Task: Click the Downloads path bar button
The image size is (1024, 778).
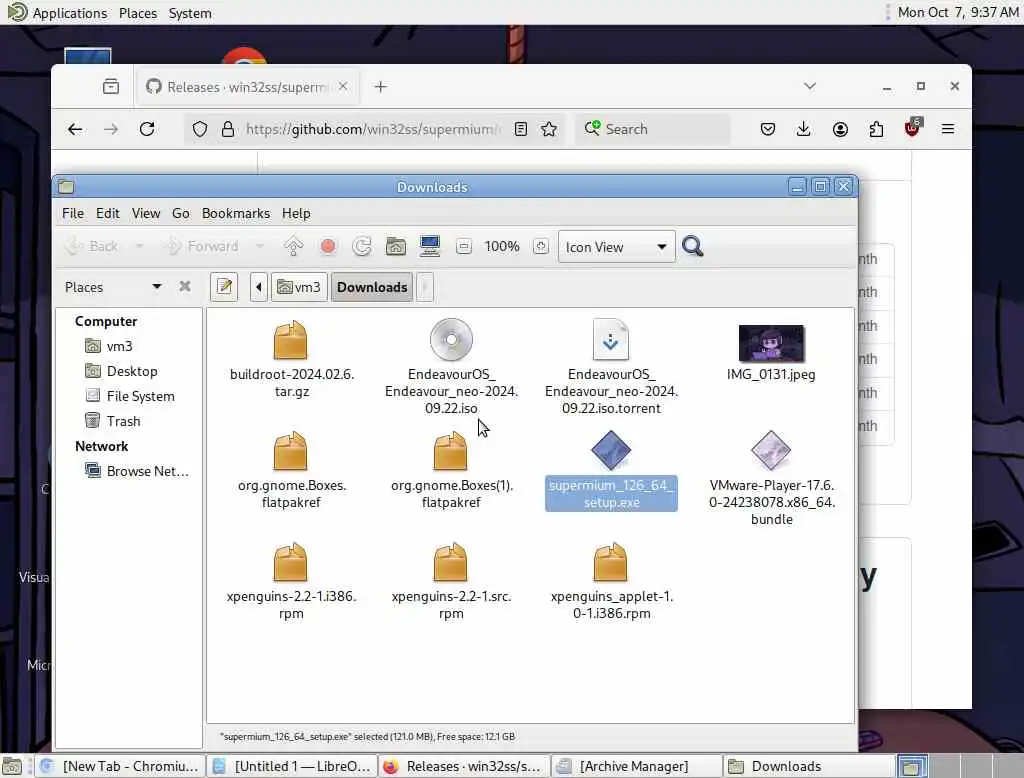Action: tap(372, 287)
